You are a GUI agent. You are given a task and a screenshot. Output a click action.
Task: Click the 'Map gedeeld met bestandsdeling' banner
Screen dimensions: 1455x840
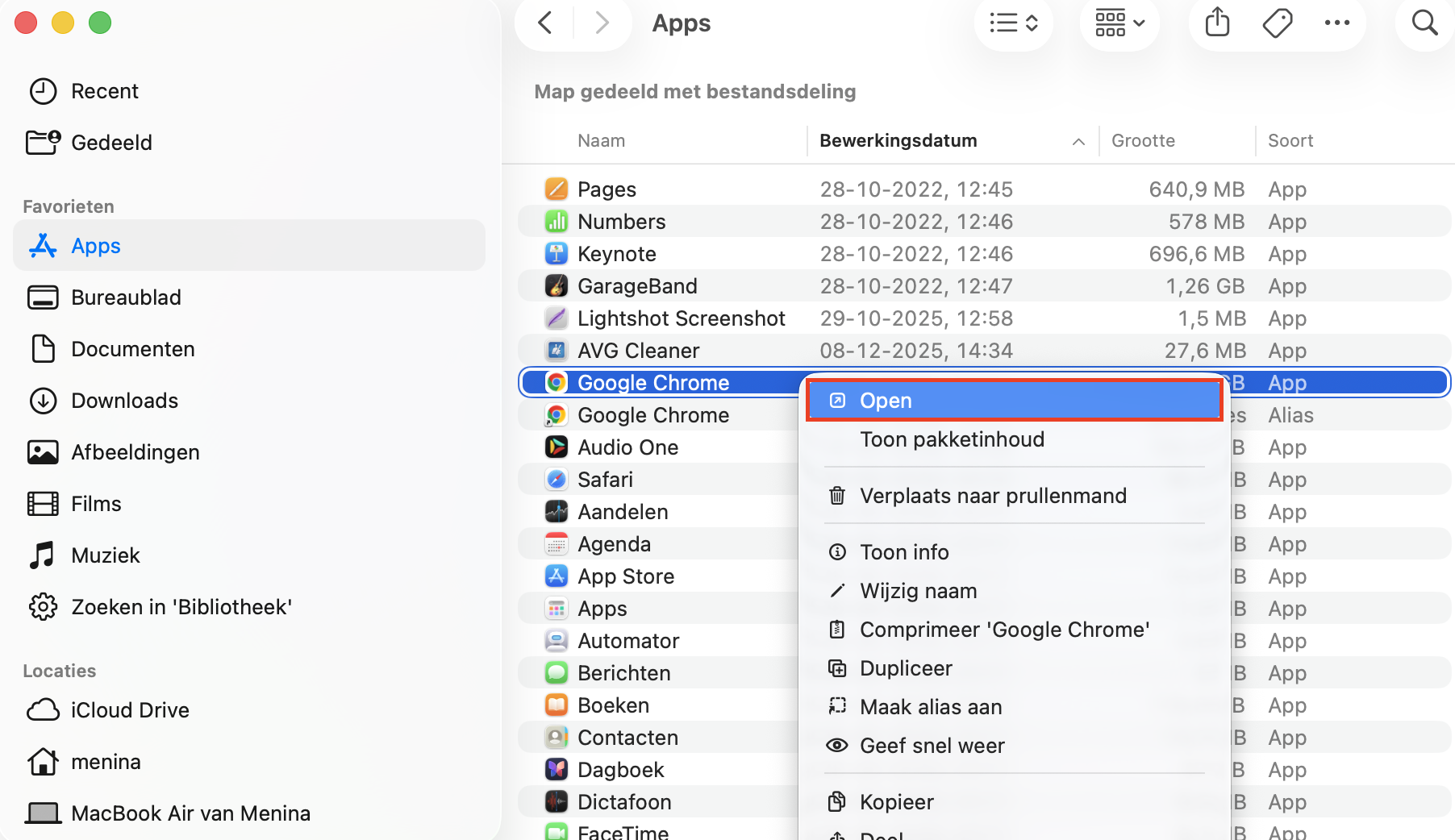coord(695,91)
